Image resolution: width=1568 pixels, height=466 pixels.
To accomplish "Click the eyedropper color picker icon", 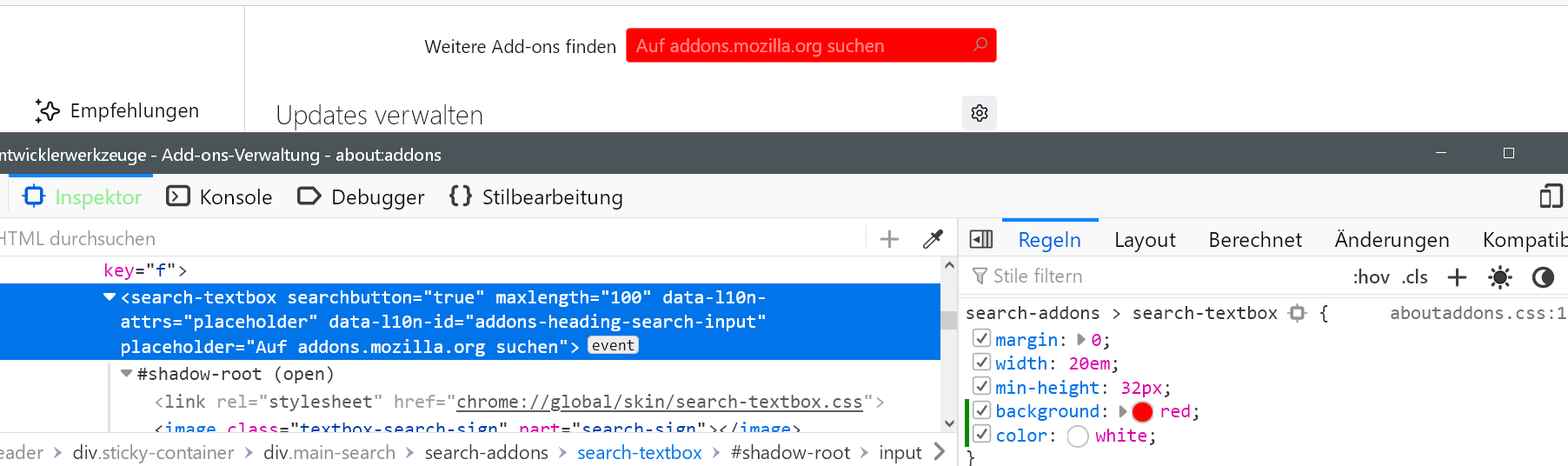I will 933,239.
